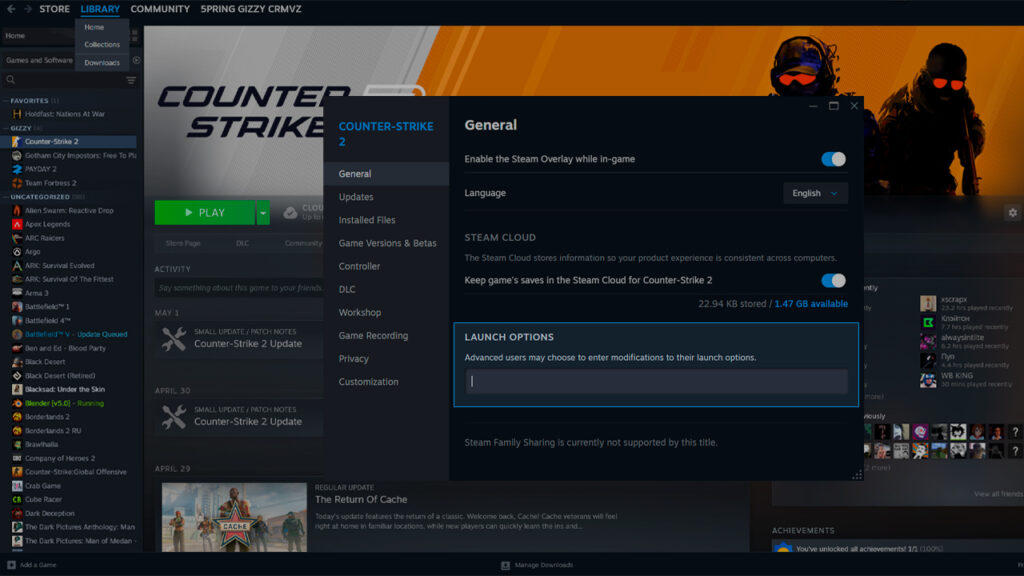The height and width of the screenshot is (576, 1024).
Task: Open the LIBRARY menu
Action: (x=100, y=9)
